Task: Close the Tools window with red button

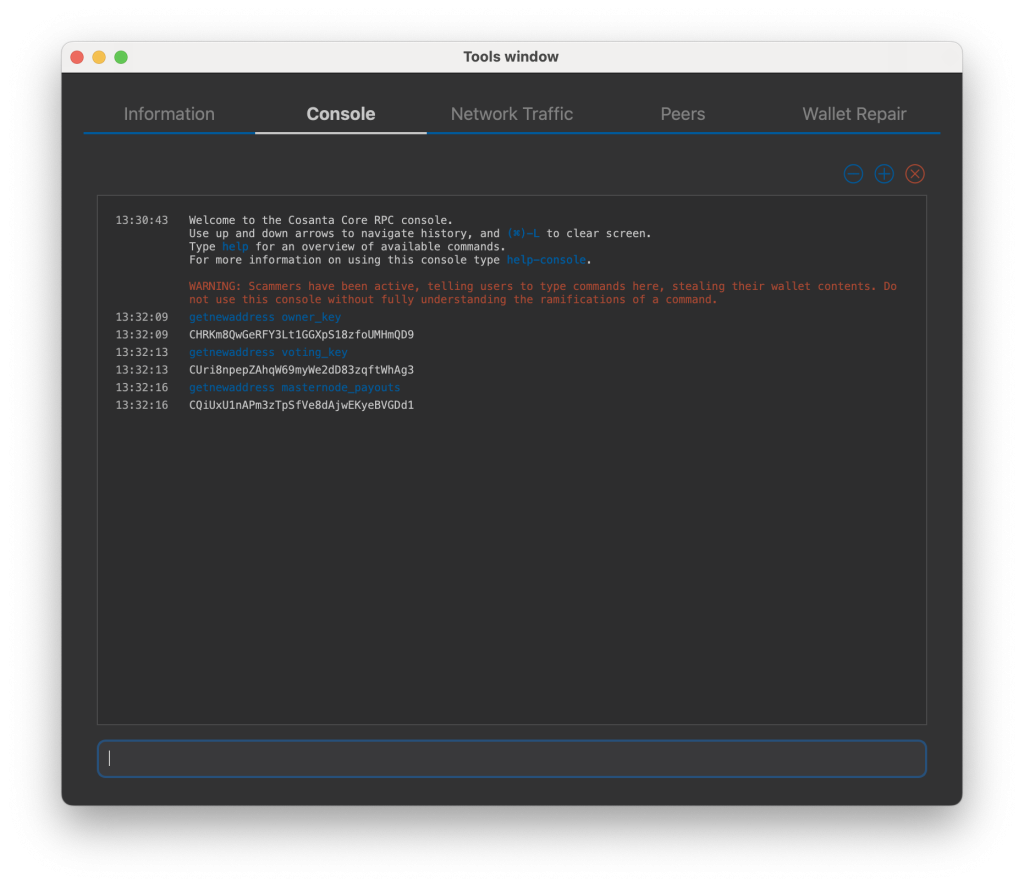Action: click(77, 57)
